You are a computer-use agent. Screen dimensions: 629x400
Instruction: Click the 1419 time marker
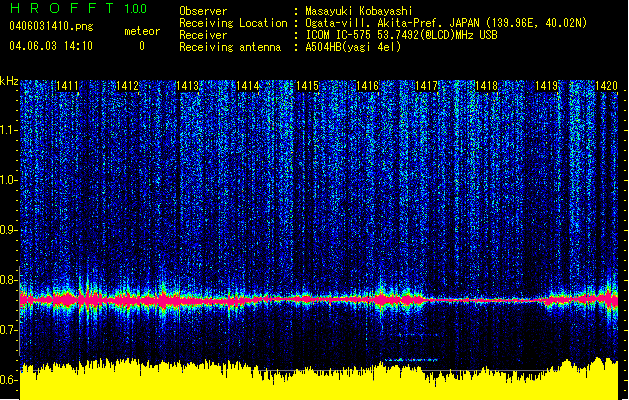[x=547, y=86]
